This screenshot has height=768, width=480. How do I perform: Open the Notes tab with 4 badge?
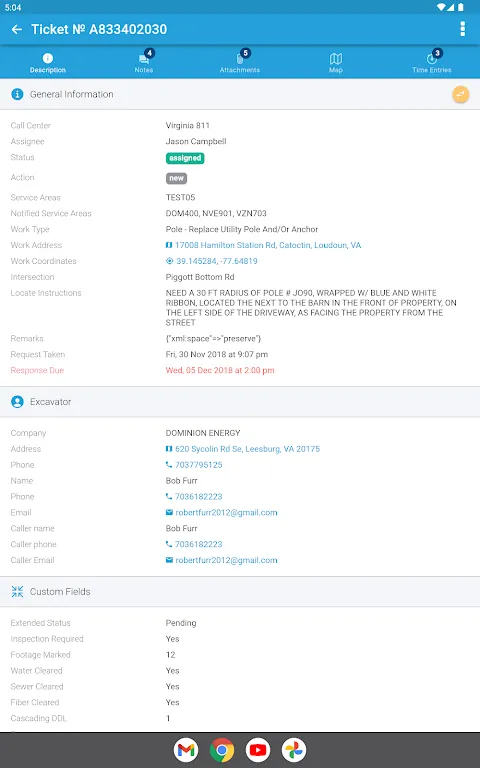click(x=144, y=62)
